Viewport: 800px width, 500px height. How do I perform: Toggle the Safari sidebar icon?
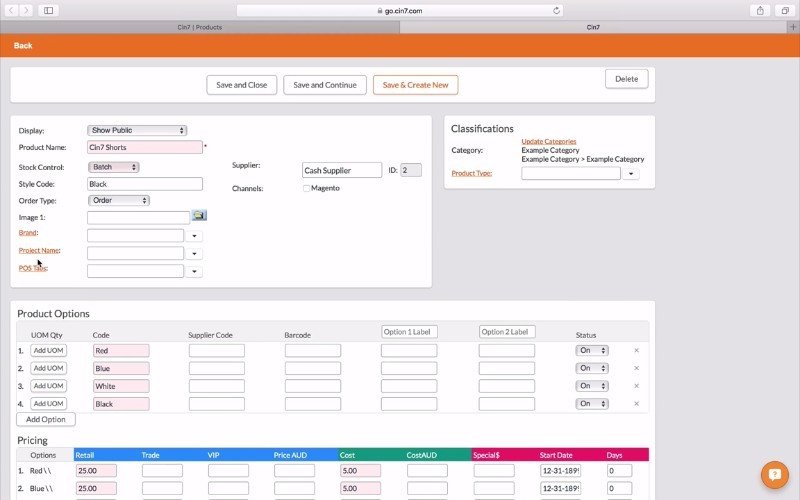click(48, 10)
